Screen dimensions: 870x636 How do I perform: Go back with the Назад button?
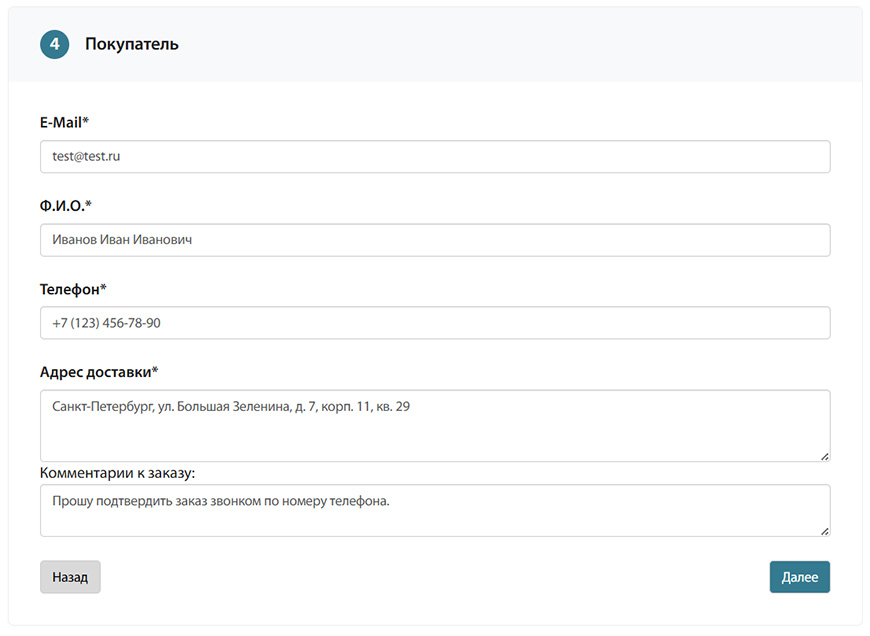[70, 577]
